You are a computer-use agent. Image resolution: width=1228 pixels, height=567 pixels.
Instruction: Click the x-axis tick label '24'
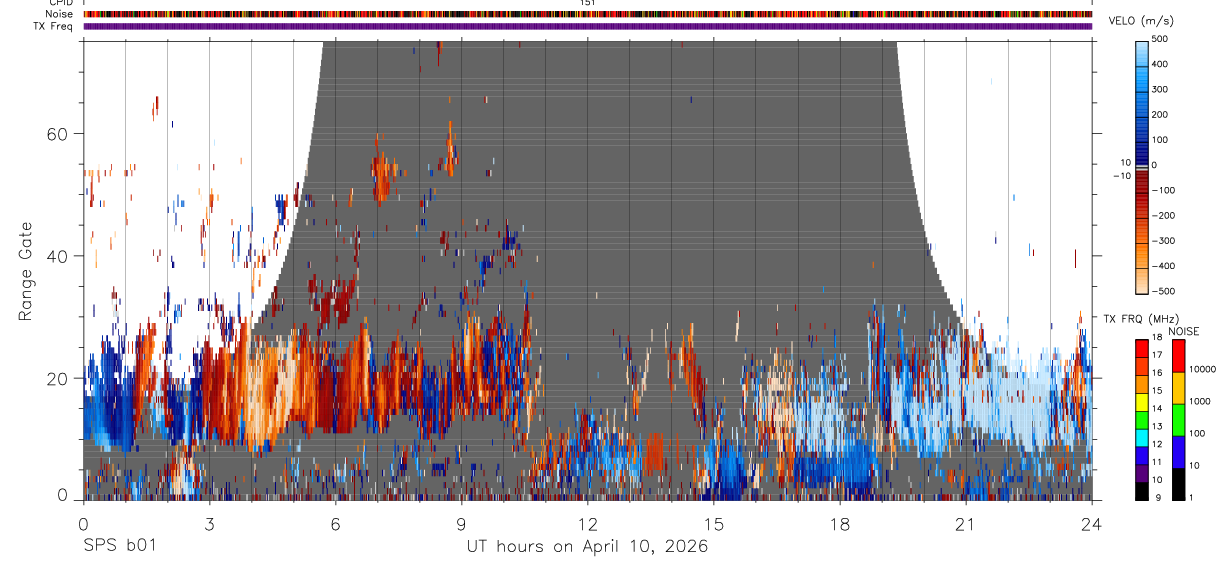coord(1091,523)
